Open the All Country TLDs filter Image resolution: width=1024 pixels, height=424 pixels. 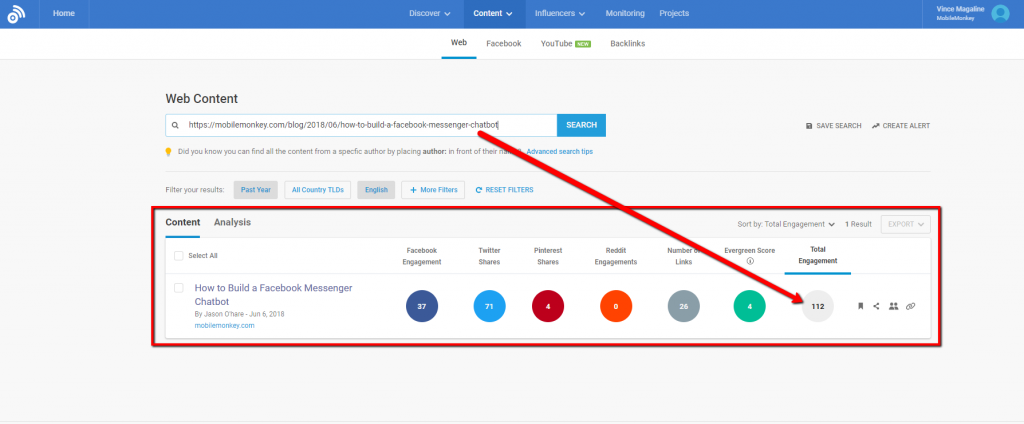(318, 190)
